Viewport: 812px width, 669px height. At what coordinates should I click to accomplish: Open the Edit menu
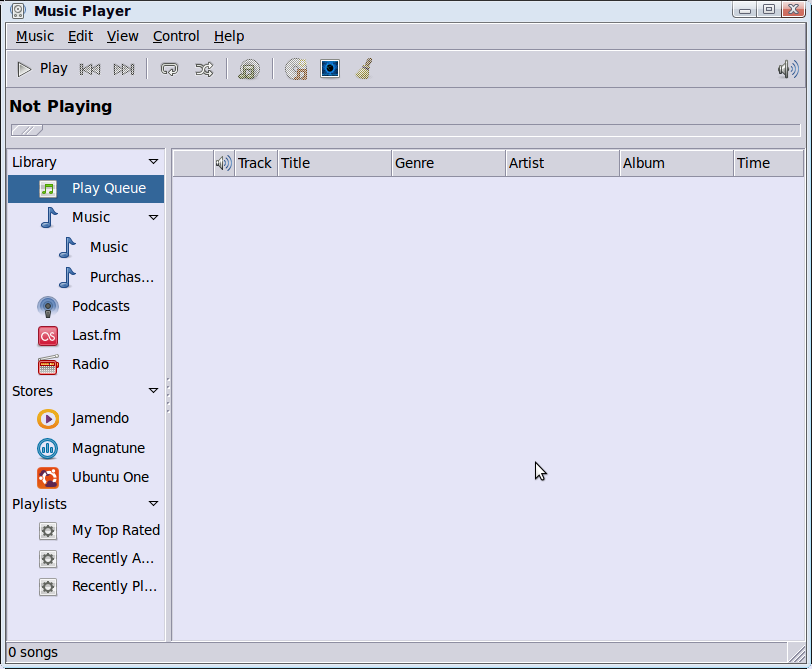[x=80, y=36]
